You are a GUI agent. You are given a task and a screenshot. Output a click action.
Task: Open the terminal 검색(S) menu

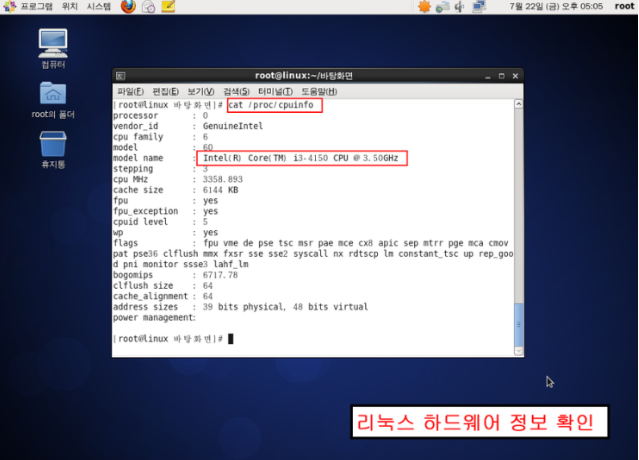(x=236, y=92)
